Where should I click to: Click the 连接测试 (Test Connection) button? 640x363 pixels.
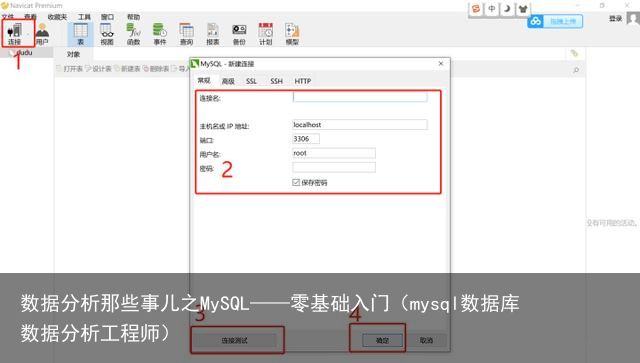[234, 340]
